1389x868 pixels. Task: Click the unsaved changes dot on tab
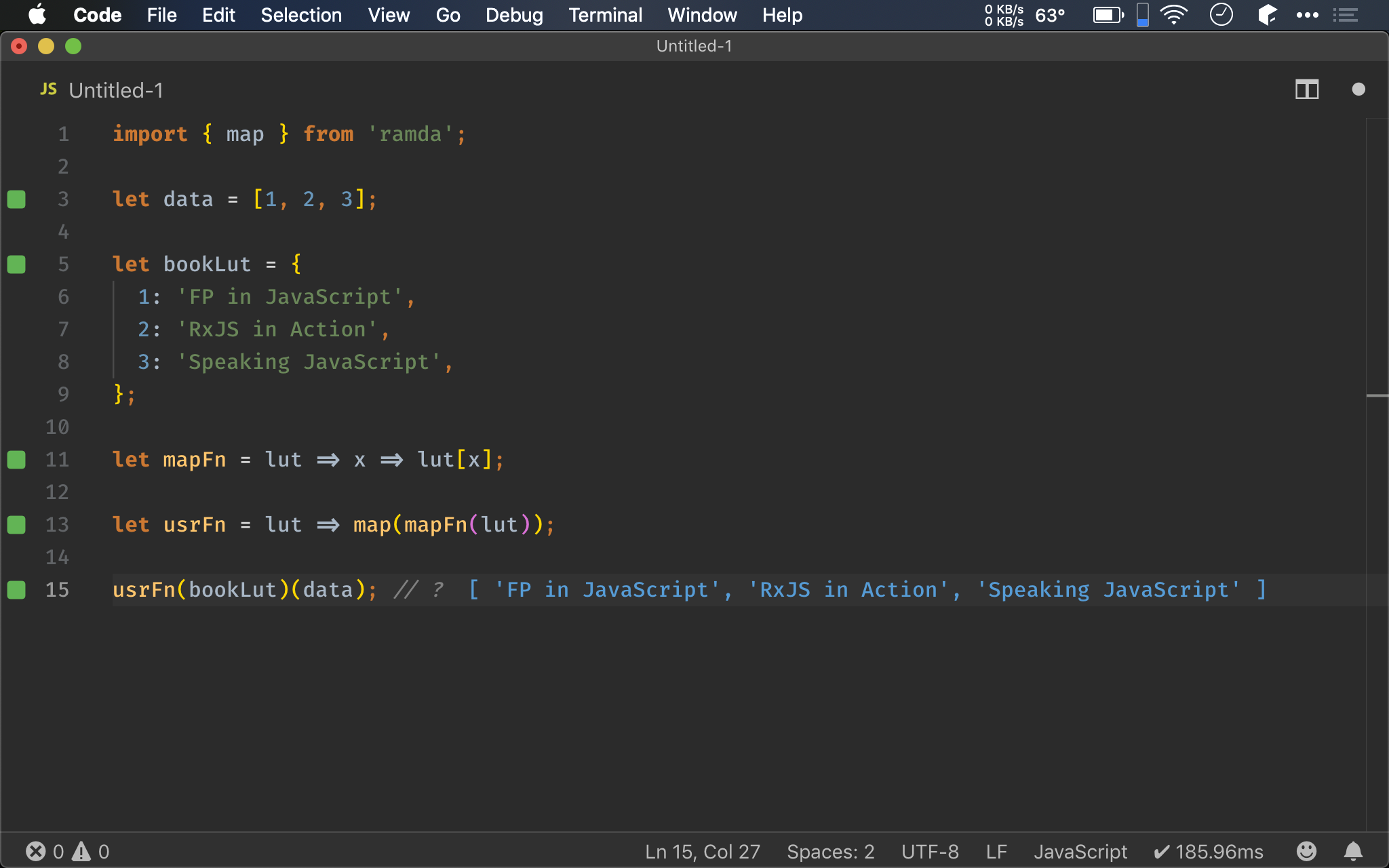click(x=1358, y=90)
